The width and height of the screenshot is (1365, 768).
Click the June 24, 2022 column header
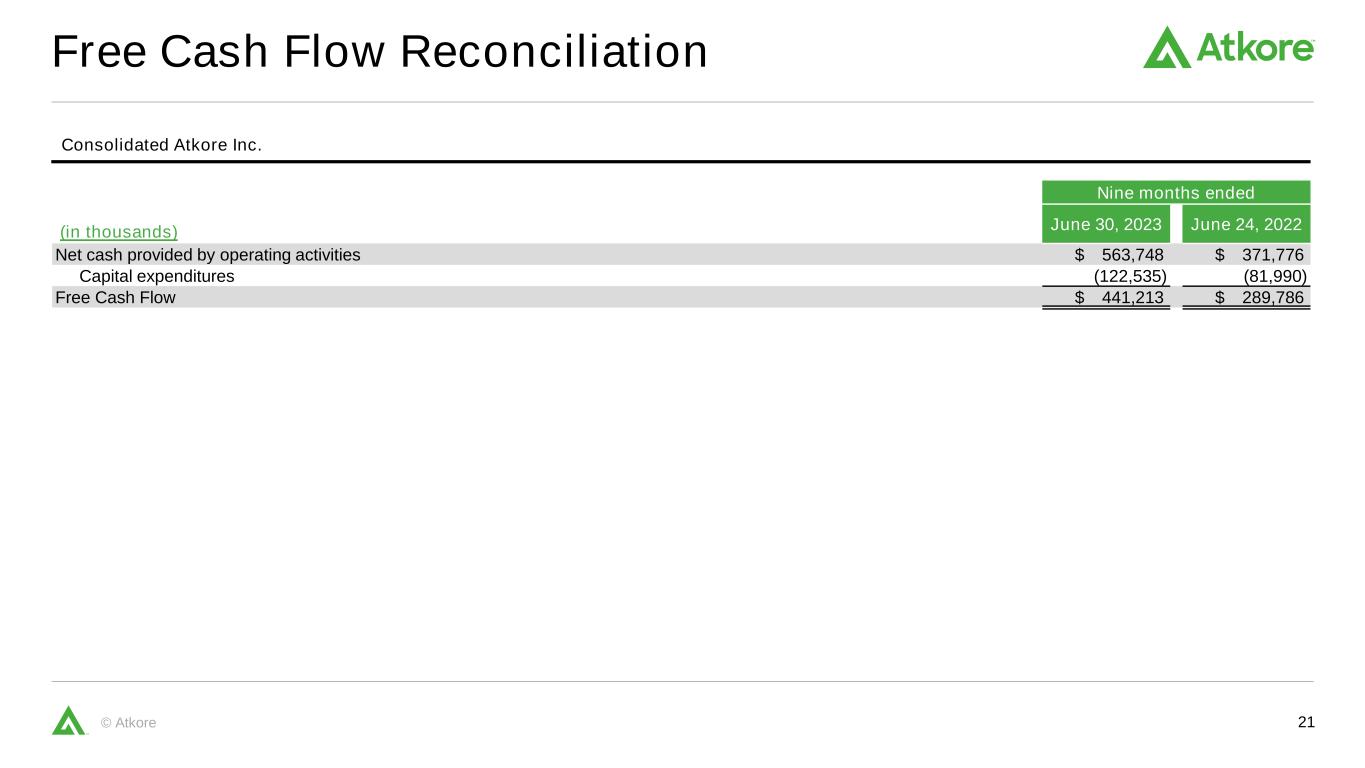point(1246,224)
